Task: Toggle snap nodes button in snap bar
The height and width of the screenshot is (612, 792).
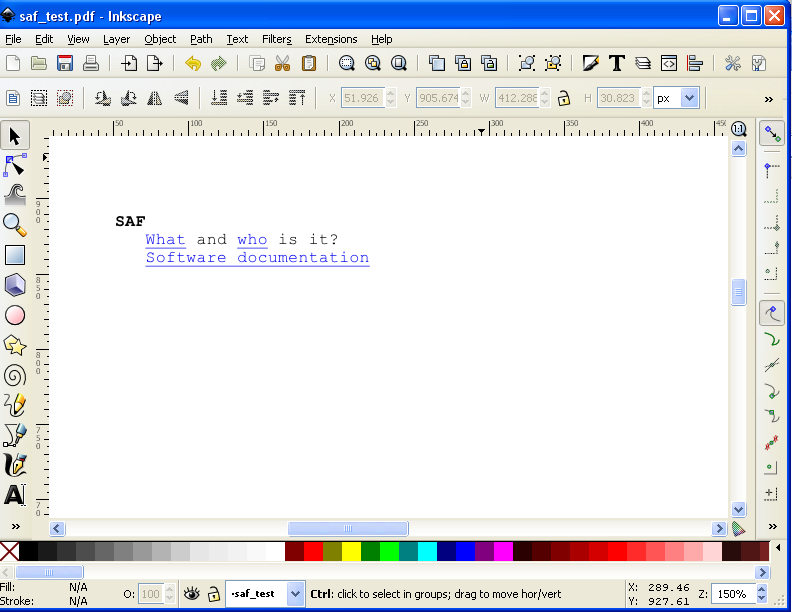Action: [772, 314]
